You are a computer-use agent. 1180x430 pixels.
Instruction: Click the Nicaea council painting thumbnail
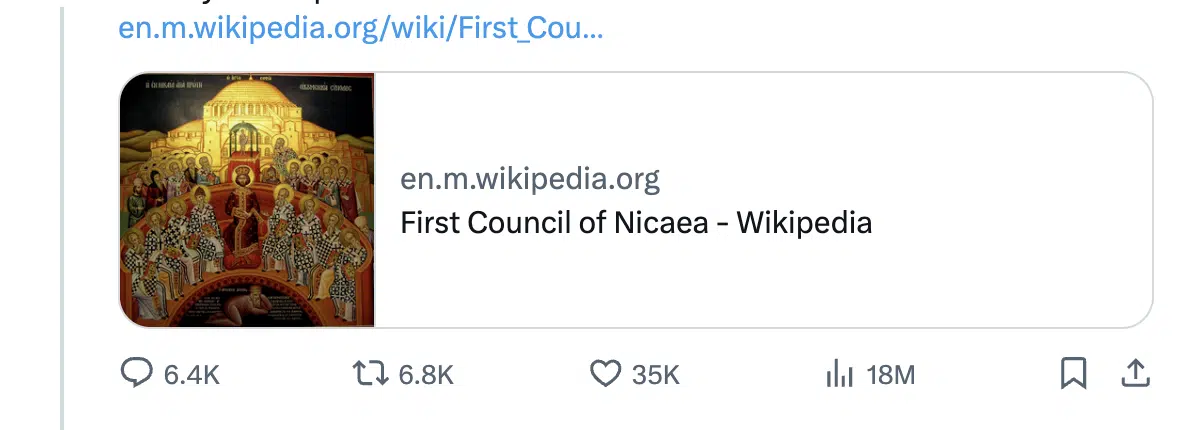(x=247, y=200)
